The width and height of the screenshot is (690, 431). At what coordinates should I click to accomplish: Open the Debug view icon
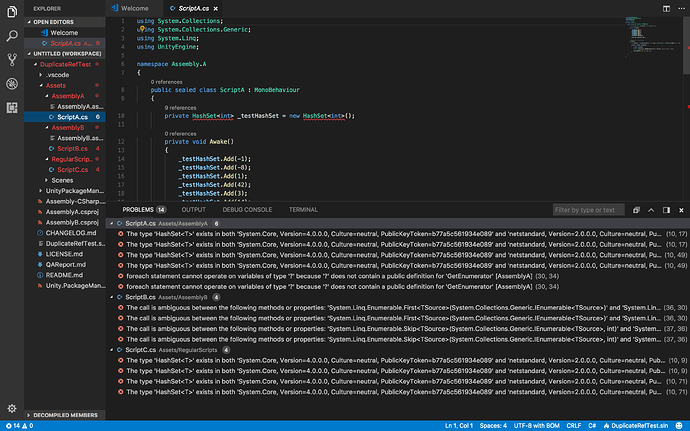click(11, 86)
